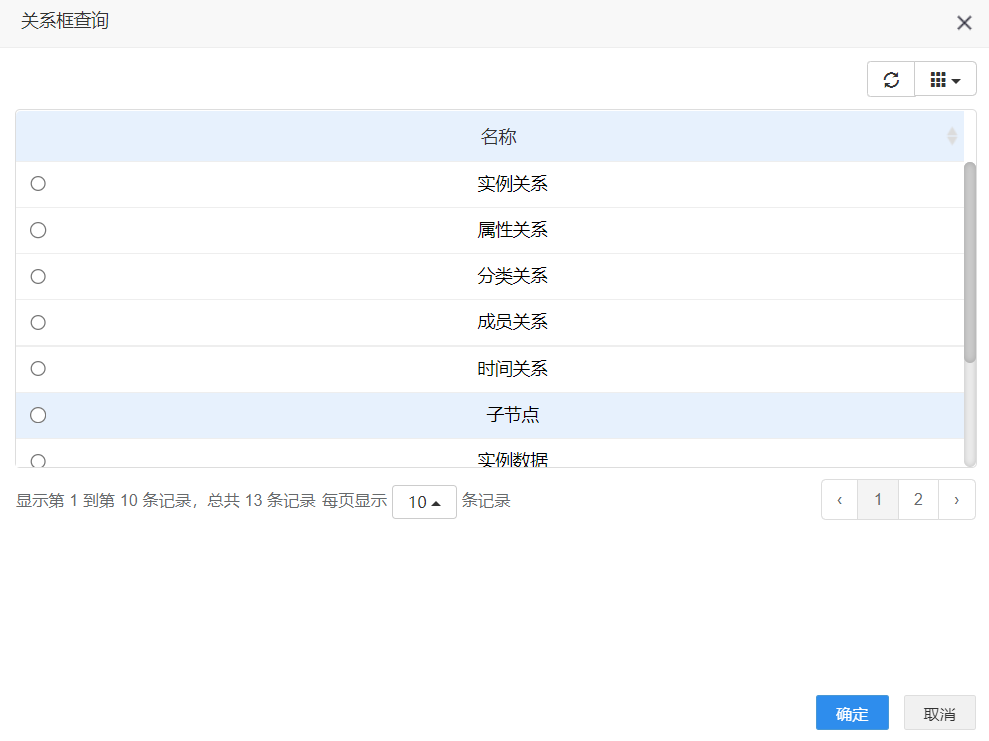Click the 名称 column header
The image size is (989, 741).
498,137
